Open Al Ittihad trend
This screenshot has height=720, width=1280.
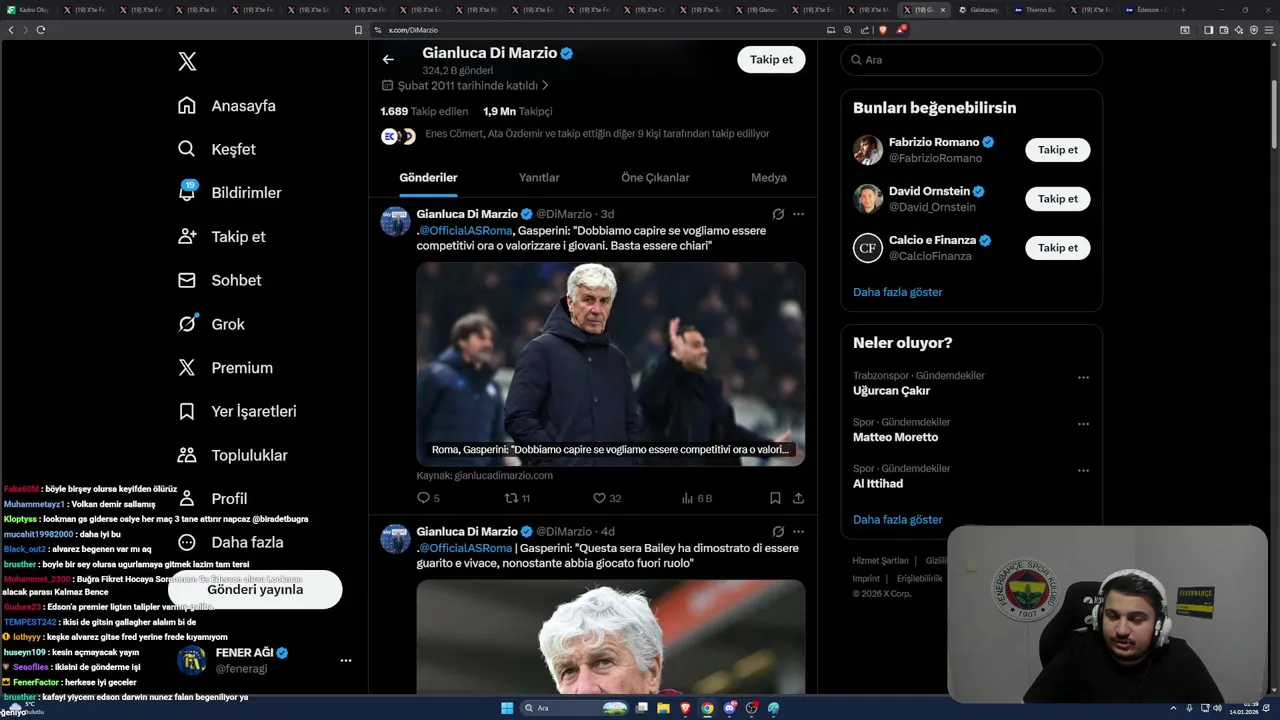pyautogui.click(x=878, y=484)
